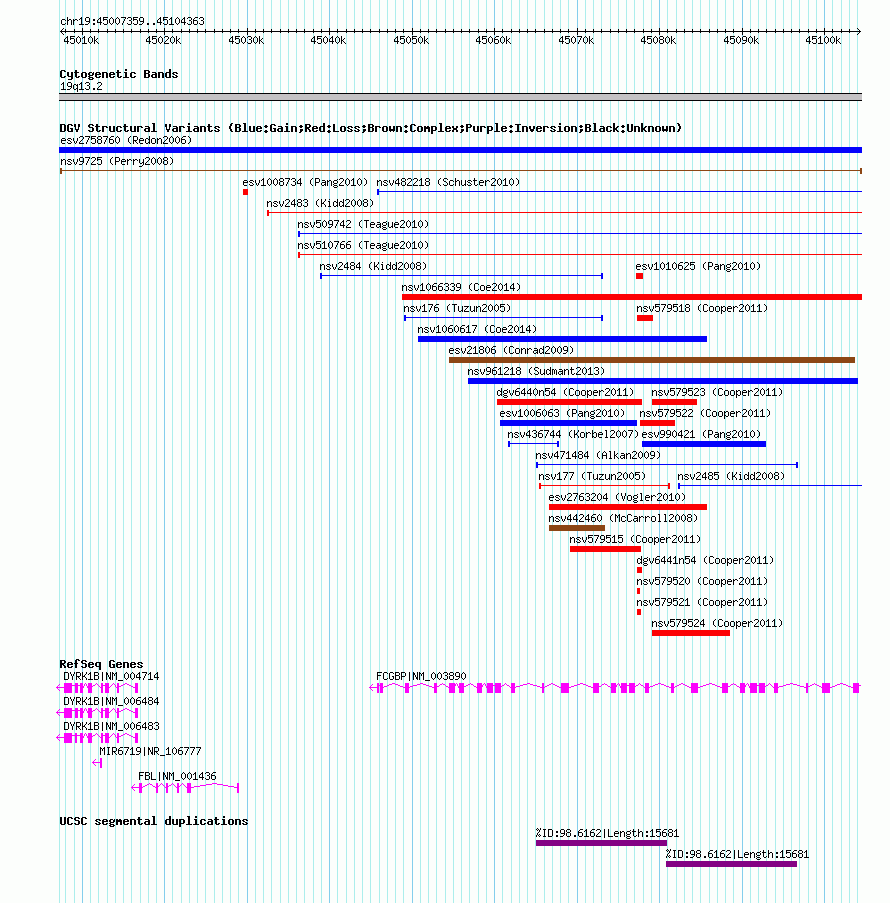Click the nsv579518 (Cooper2011) label
This screenshot has width=890, height=903.
tap(702, 309)
